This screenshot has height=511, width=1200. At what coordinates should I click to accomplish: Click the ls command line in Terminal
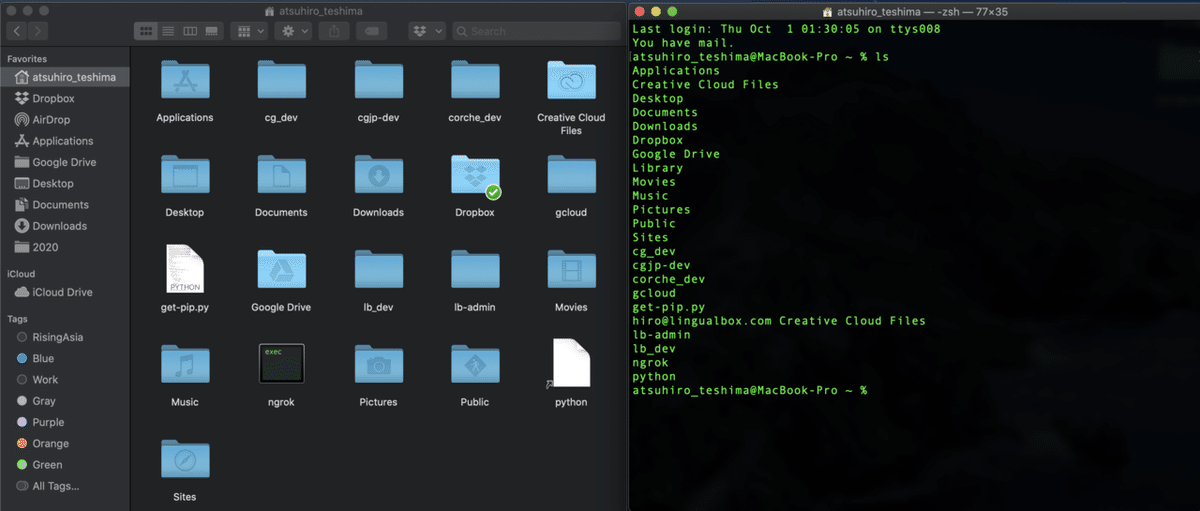pos(761,57)
